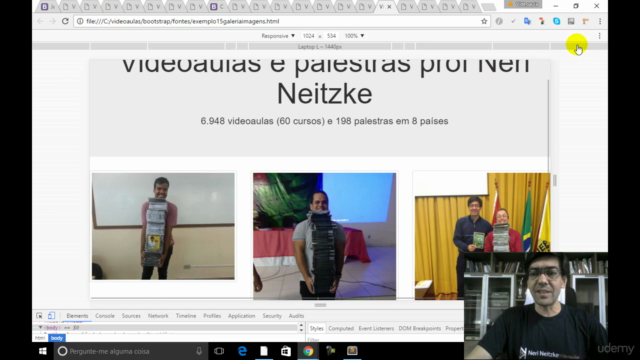This screenshot has width=640, height=360.
Task: Reload the page with the refresh icon
Action: [65, 21]
